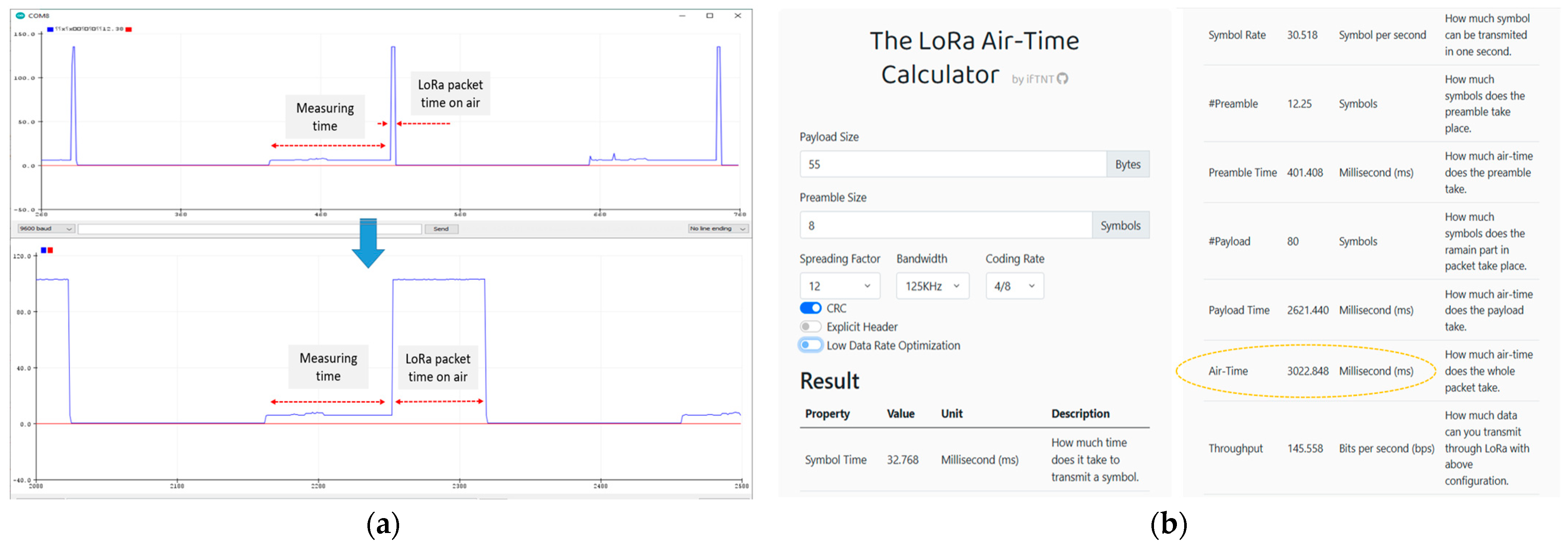
Task: Click red legend square in upper plot
Action: tap(128, 29)
